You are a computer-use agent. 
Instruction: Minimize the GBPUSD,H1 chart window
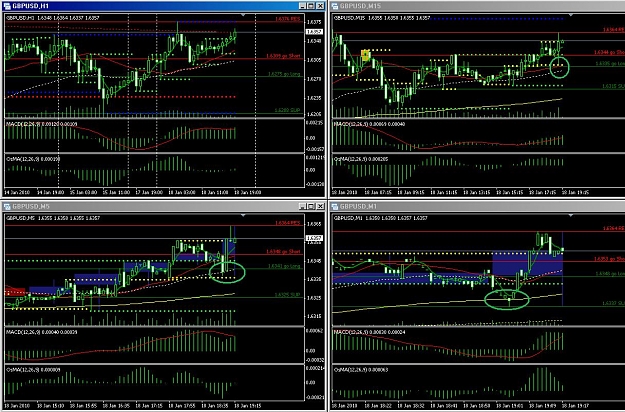pyautogui.click(x=303, y=6)
